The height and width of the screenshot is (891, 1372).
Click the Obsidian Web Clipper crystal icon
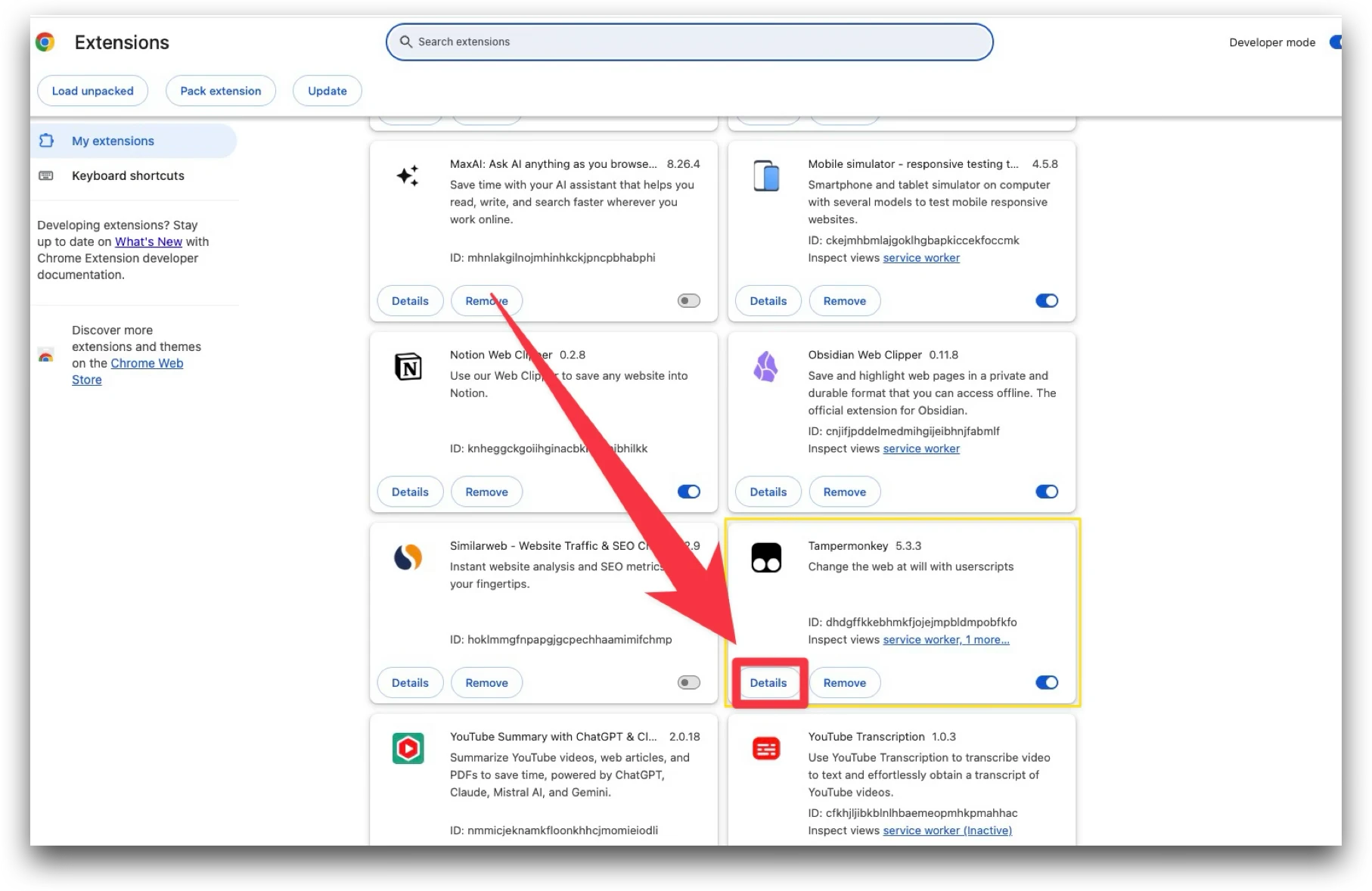765,367
